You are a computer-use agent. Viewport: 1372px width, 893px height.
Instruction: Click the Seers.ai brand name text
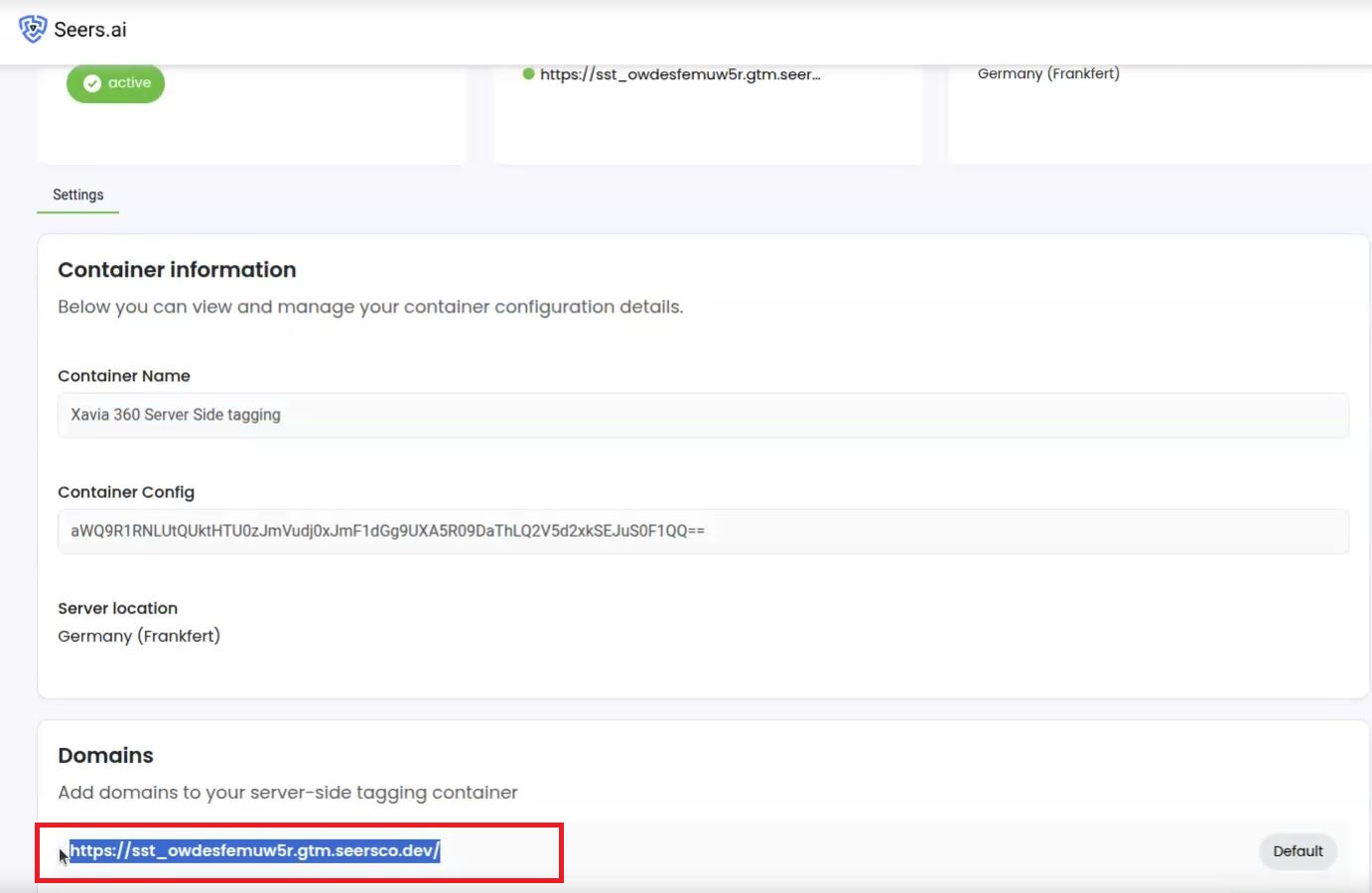click(x=90, y=30)
